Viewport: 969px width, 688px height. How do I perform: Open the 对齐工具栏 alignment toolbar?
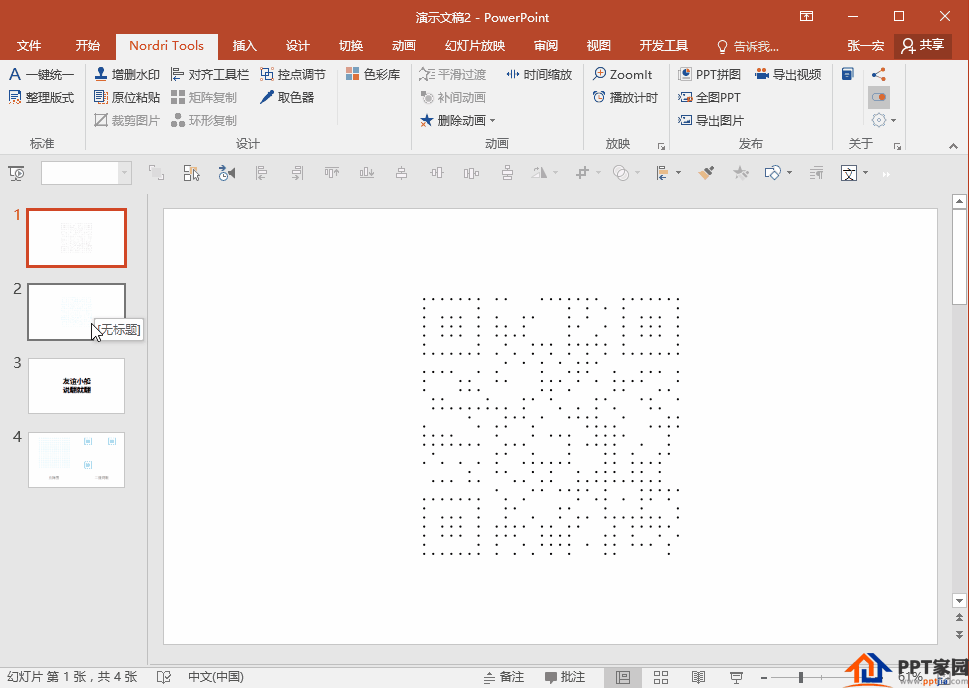[210, 74]
